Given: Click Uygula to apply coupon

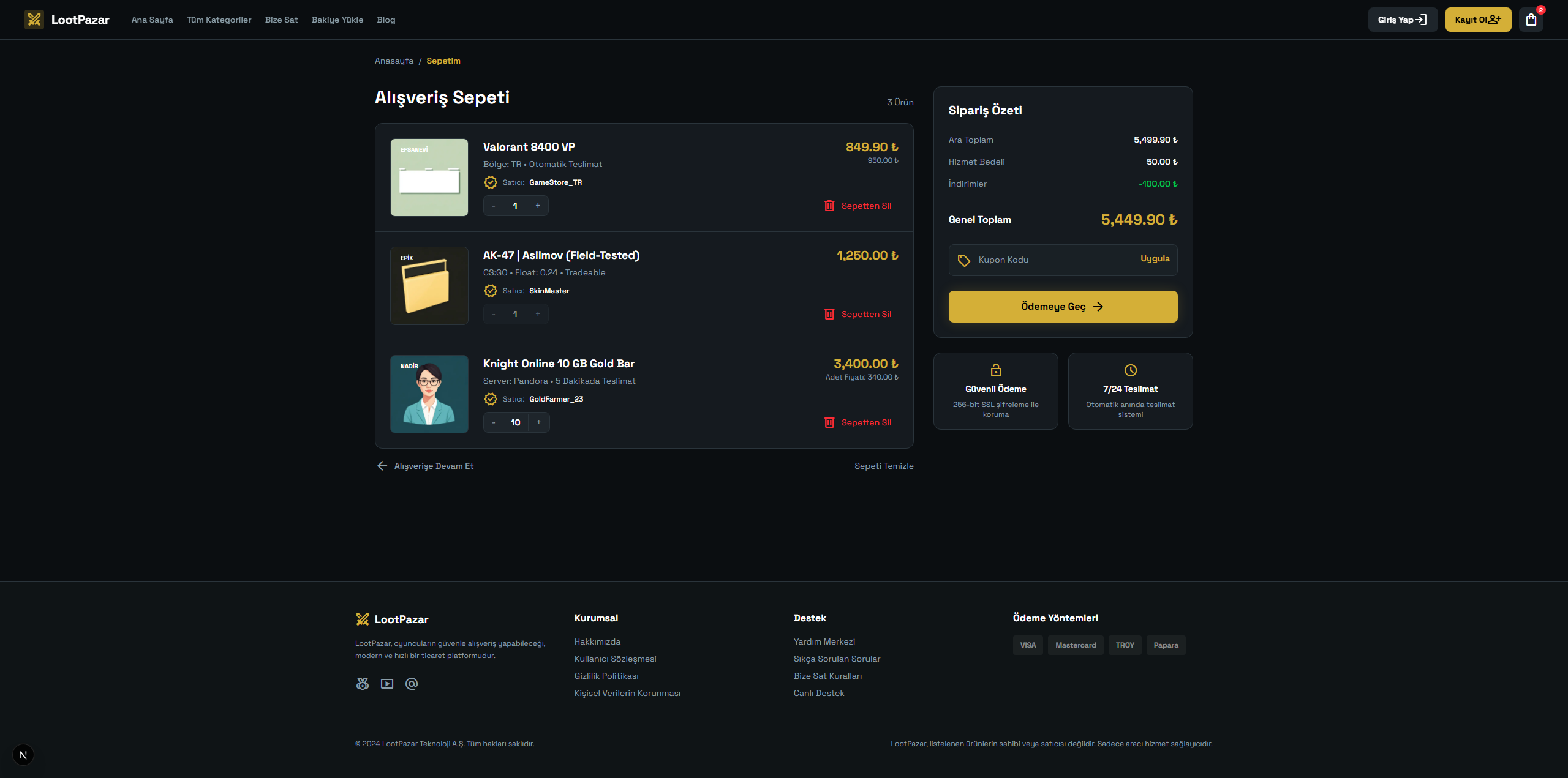Looking at the screenshot, I should pyautogui.click(x=1155, y=259).
